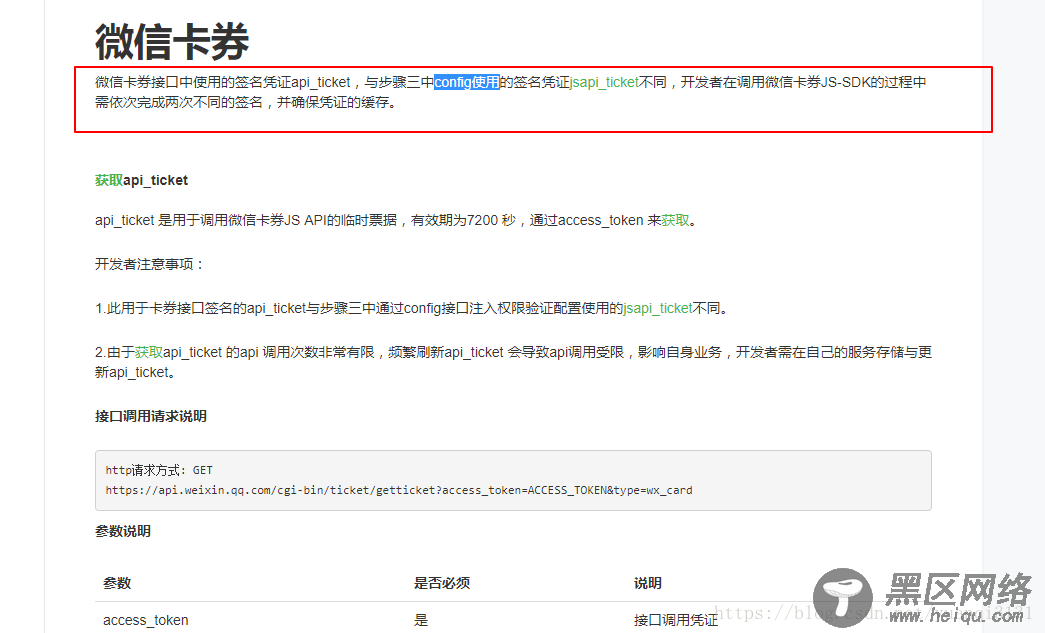Click the 'http请求方式: GET' line

click(x=159, y=470)
